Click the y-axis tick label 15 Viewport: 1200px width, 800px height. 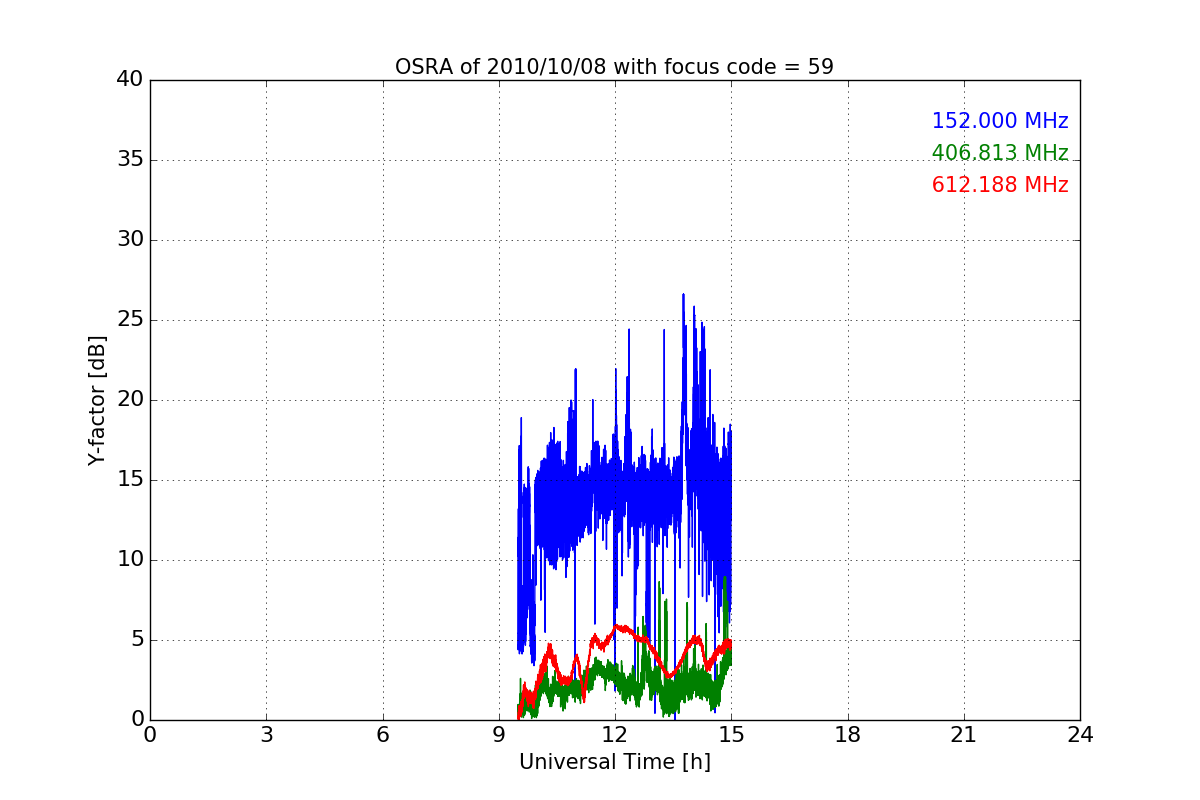pos(130,480)
